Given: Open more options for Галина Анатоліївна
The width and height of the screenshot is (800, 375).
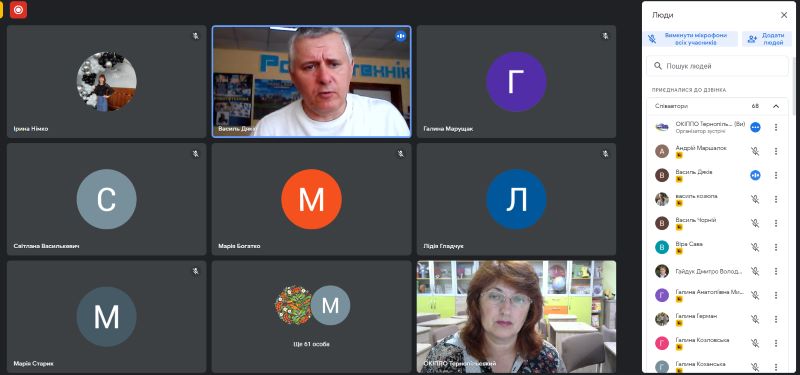Looking at the screenshot, I should (776, 295).
